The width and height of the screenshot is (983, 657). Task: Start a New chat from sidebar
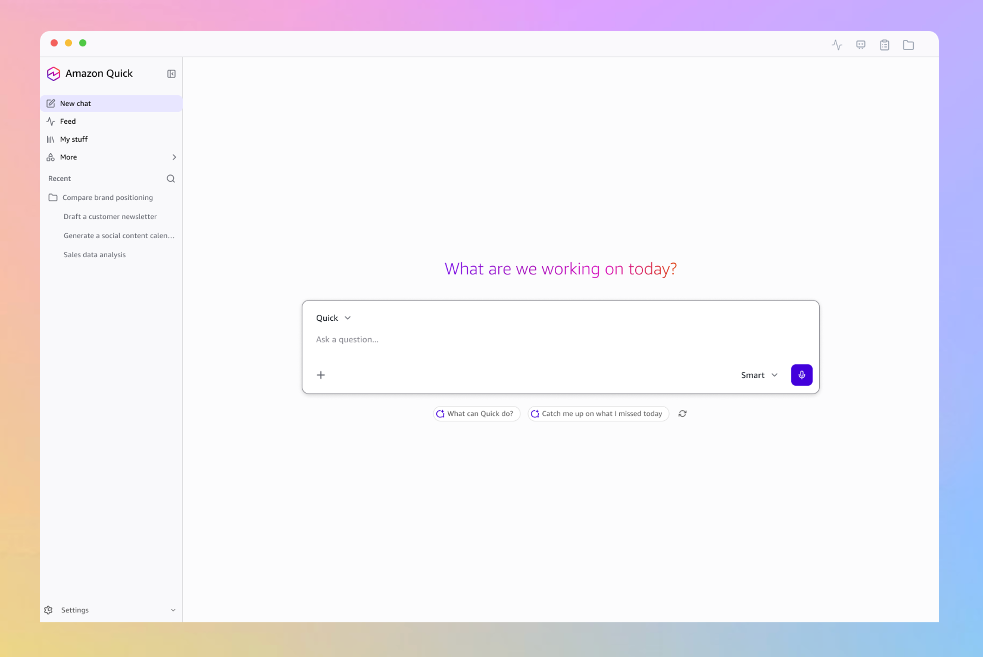112,103
